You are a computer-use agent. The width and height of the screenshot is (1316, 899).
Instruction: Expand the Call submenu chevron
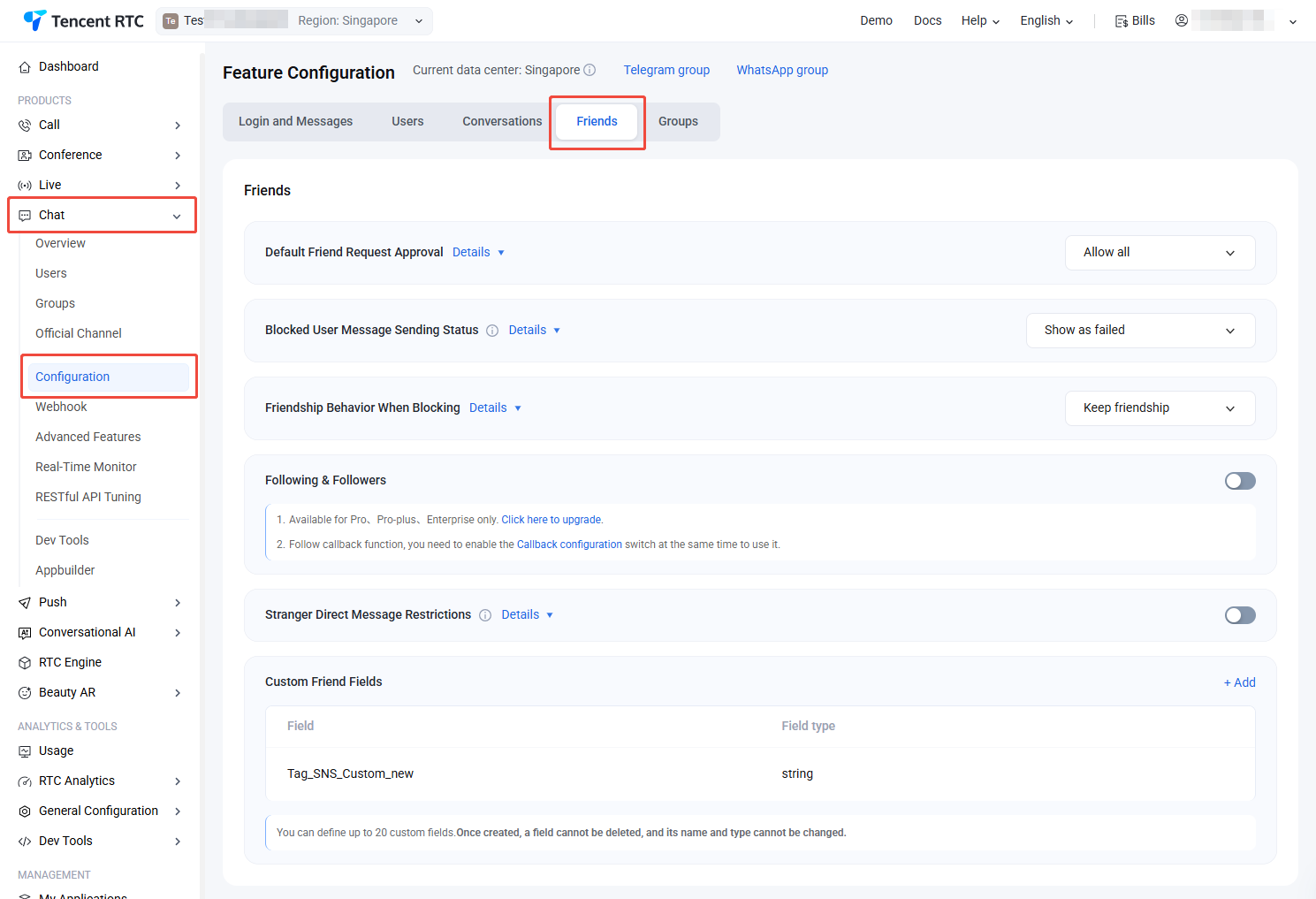178,126
